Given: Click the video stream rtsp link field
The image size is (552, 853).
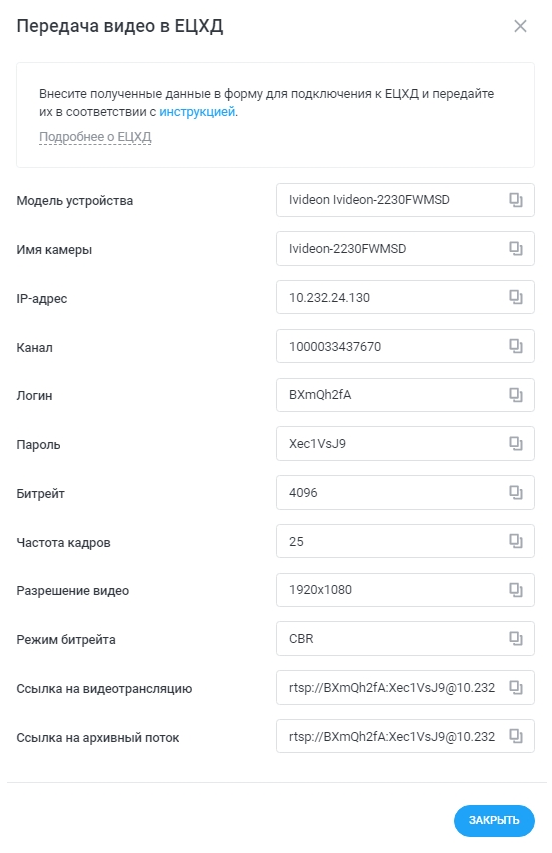Looking at the screenshot, I should pyautogui.click(x=405, y=688).
